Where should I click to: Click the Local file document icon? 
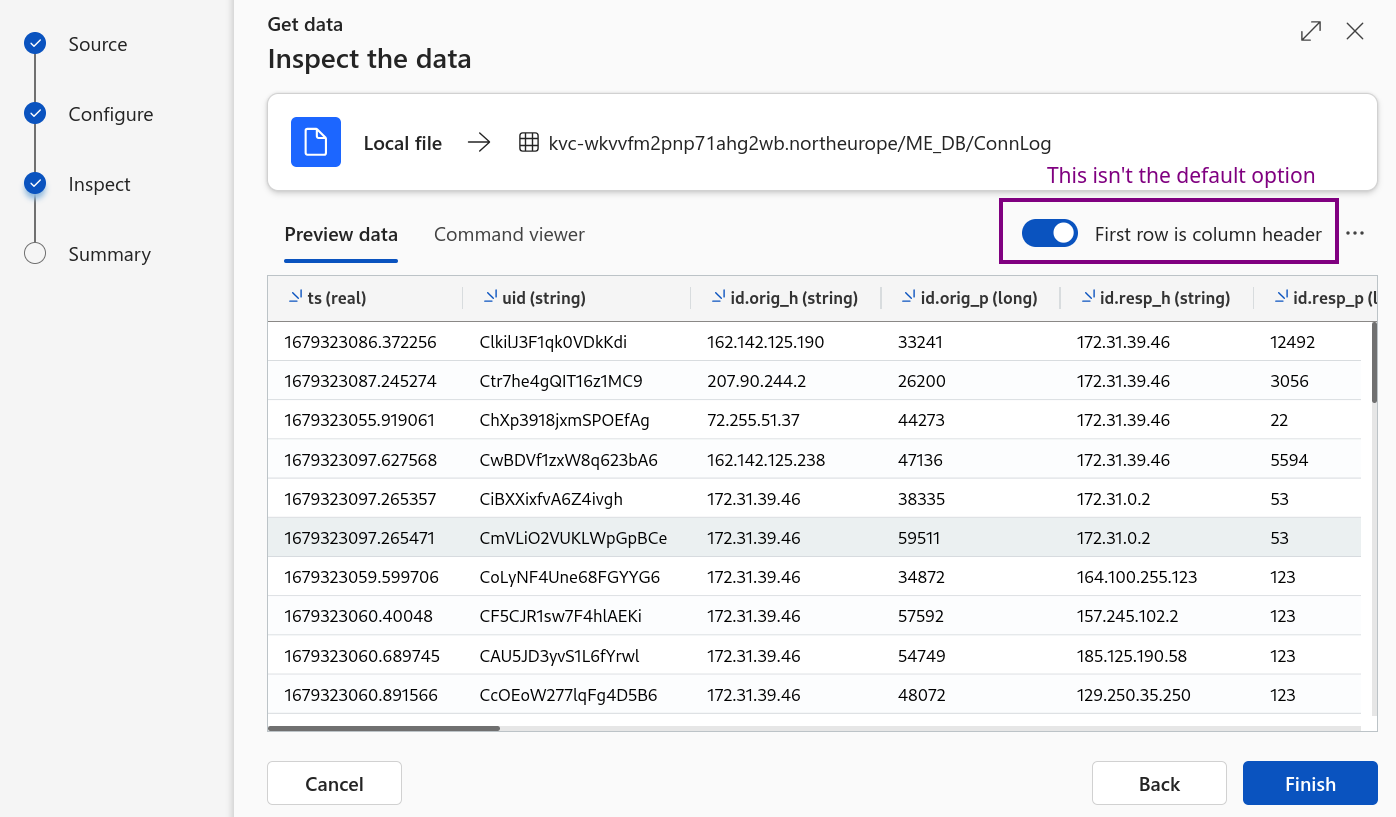coord(316,142)
